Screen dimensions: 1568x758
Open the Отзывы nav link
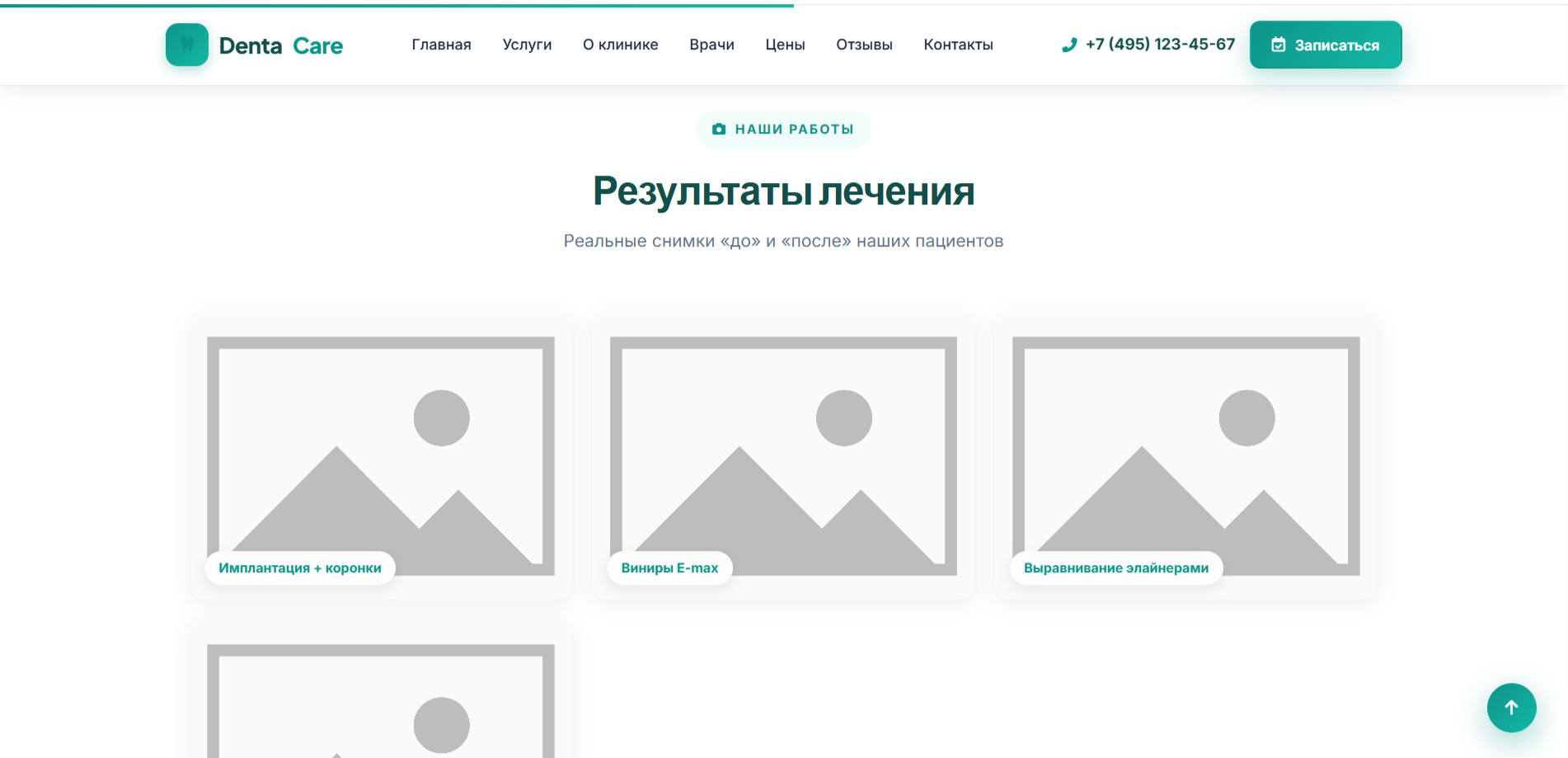pyautogui.click(x=864, y=45)
